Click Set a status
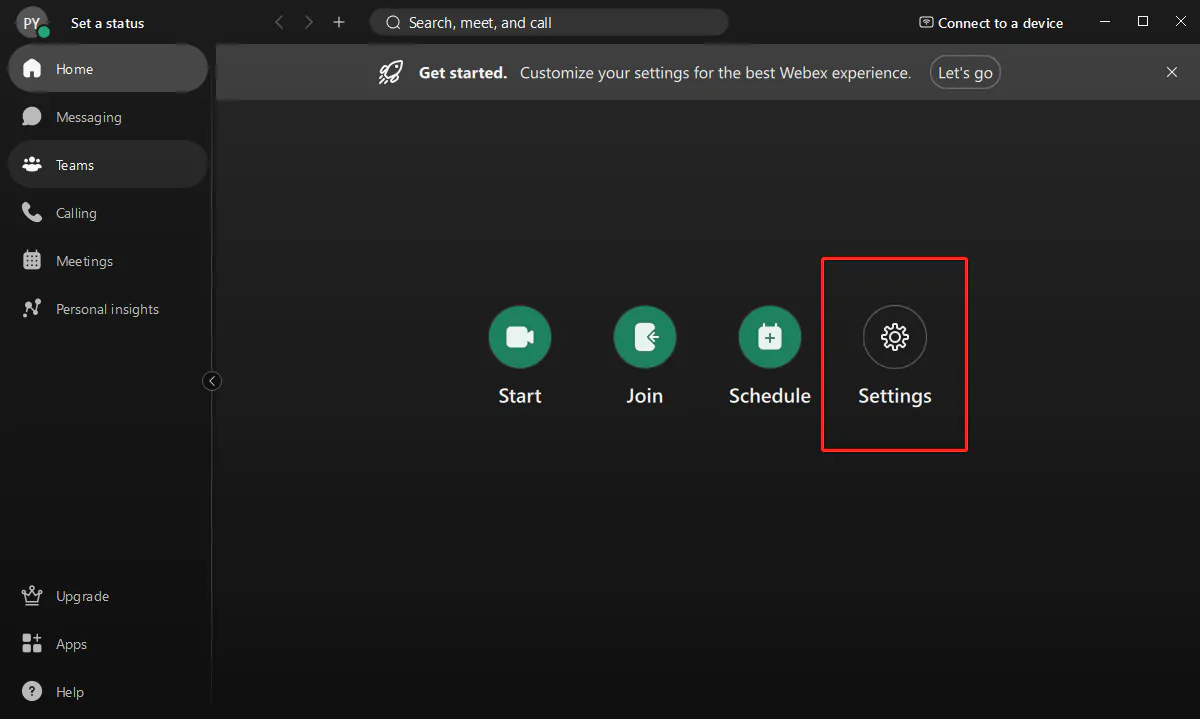This screenshot has width=1200, height=719. [x=107, y=23]
